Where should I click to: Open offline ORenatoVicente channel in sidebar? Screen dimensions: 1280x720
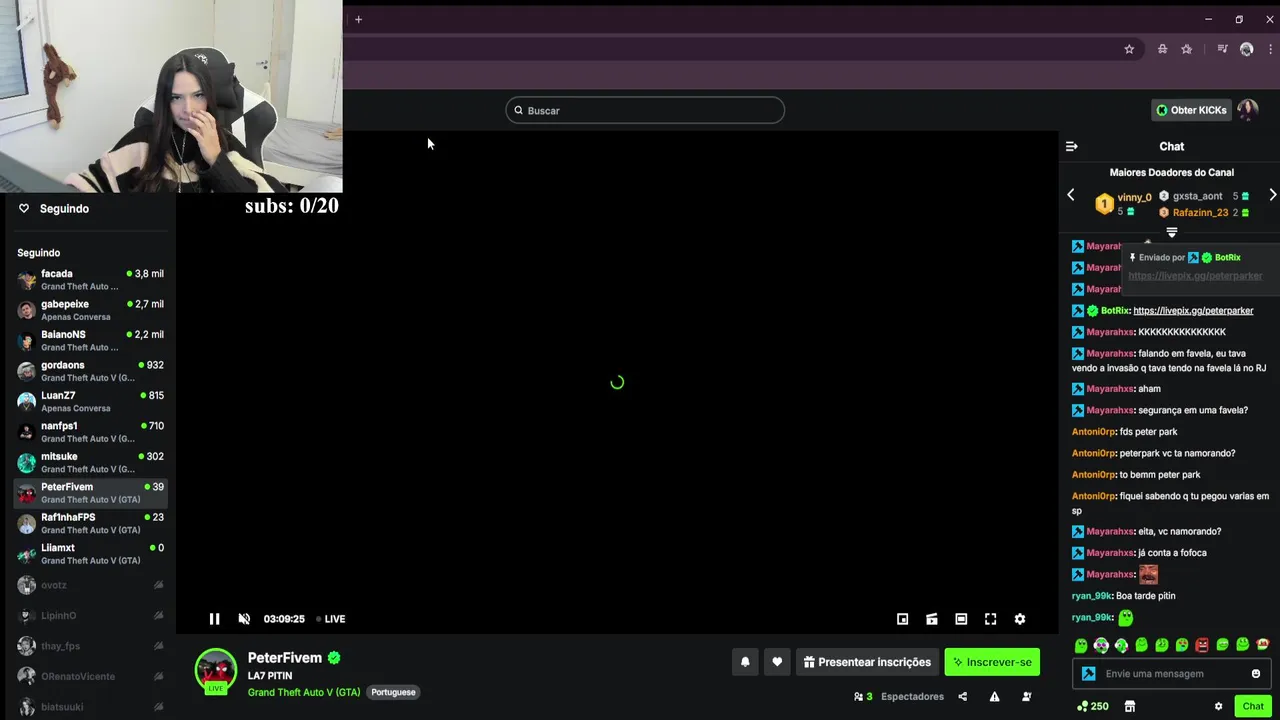(90, 676)
